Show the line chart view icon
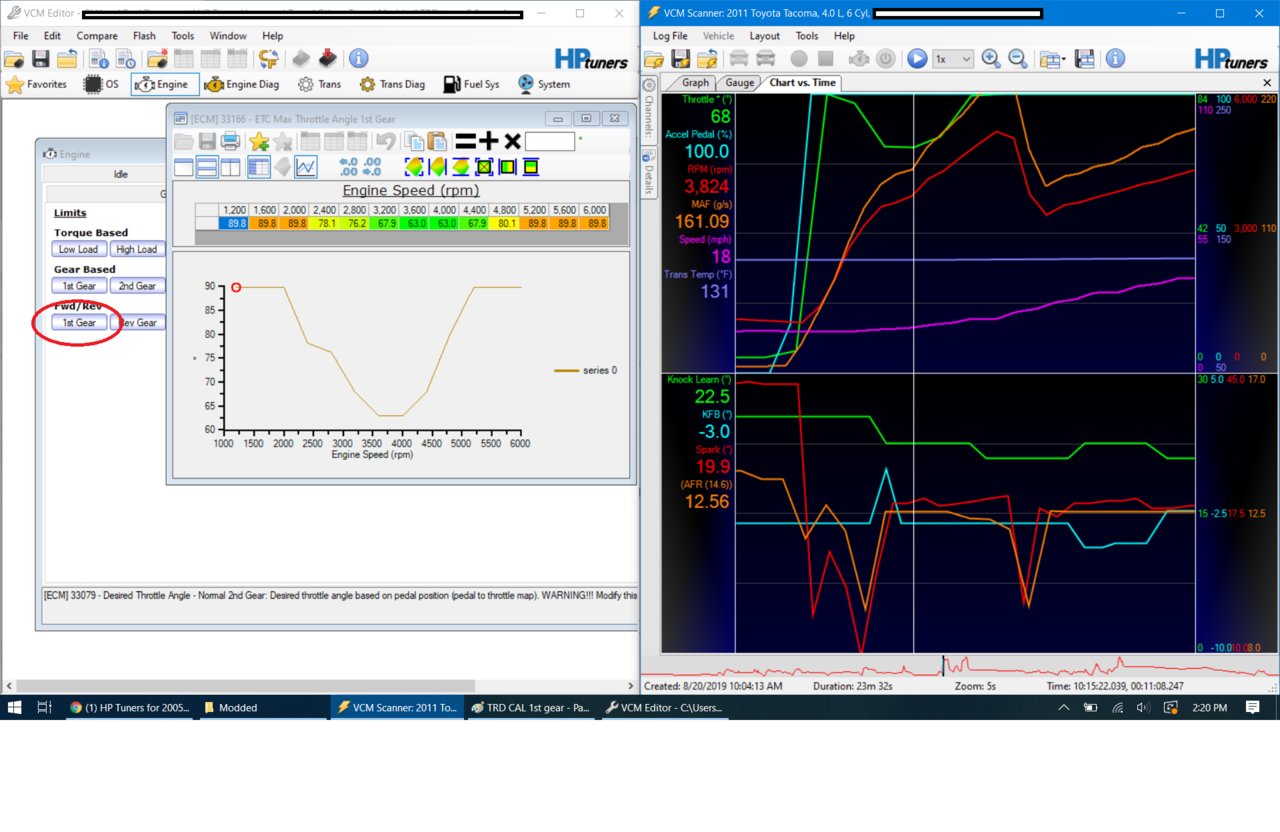 (x=306, y=167)
